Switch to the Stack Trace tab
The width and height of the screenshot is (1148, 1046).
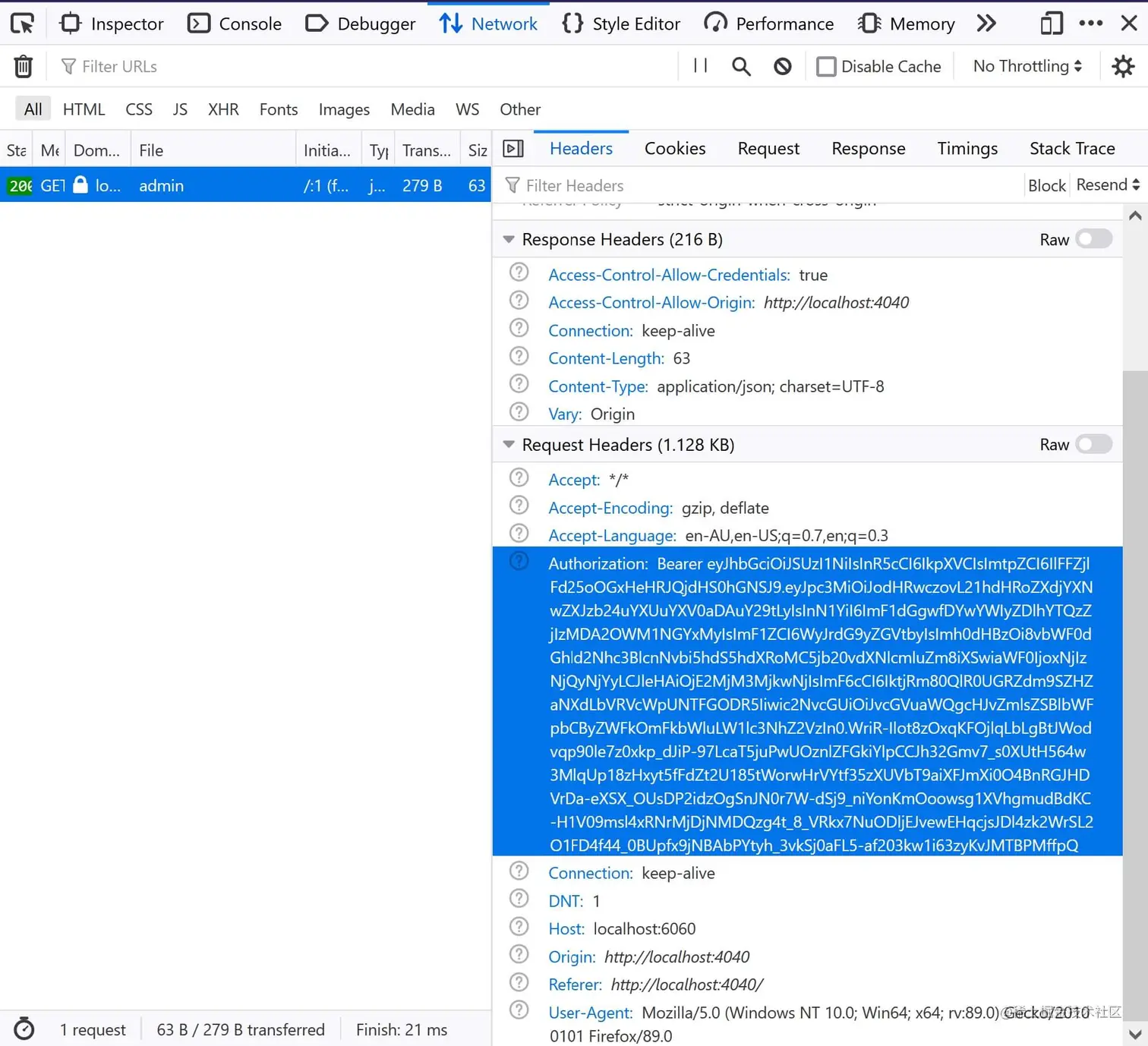click(x=1072, y=149)
